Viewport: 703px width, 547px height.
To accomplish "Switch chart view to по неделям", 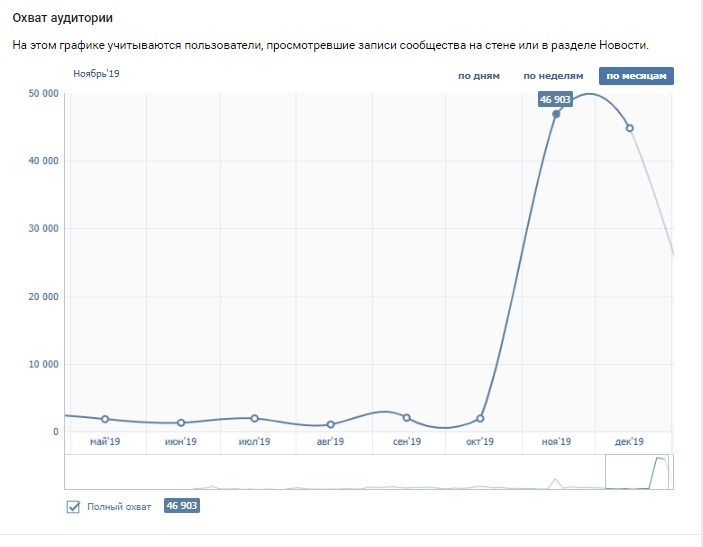I will pyautogui.click(x=553, y=76).
